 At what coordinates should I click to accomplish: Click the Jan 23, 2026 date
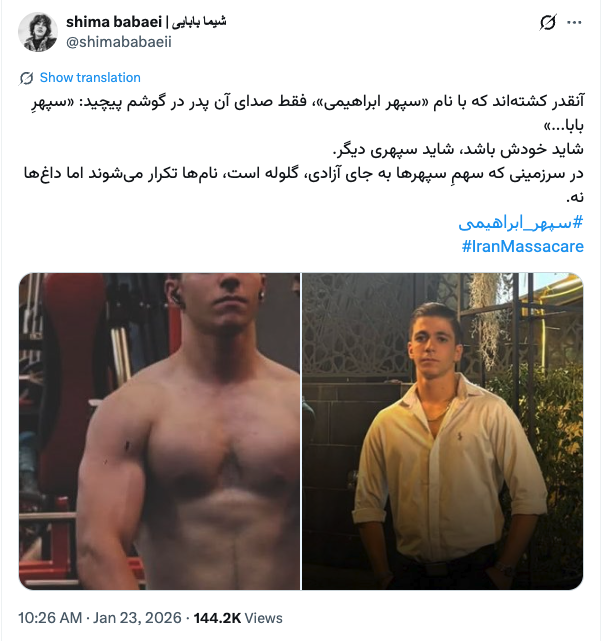click(x=137, y=618)
